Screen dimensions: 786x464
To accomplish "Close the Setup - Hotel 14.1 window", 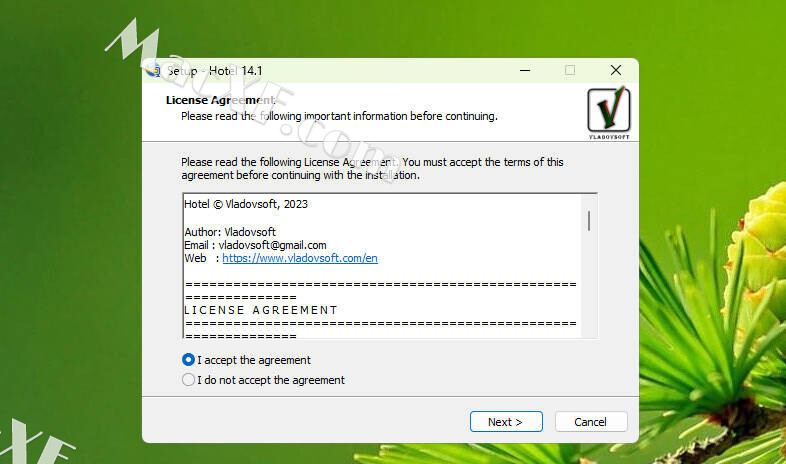I will pos(616,71).
